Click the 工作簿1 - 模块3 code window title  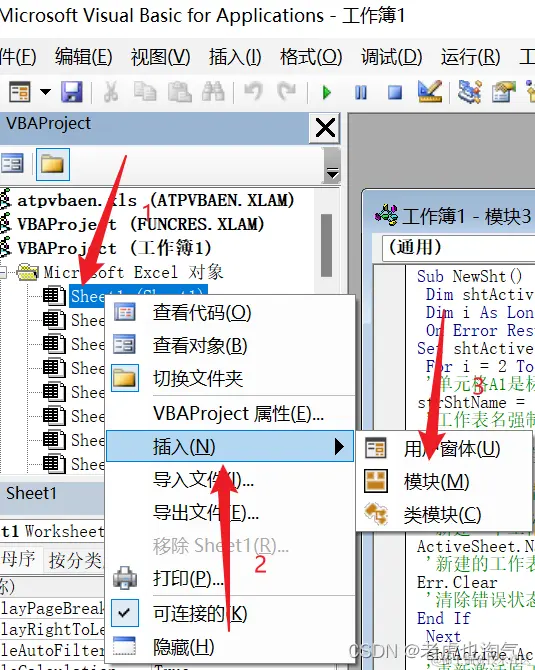(x=466, y=216)
